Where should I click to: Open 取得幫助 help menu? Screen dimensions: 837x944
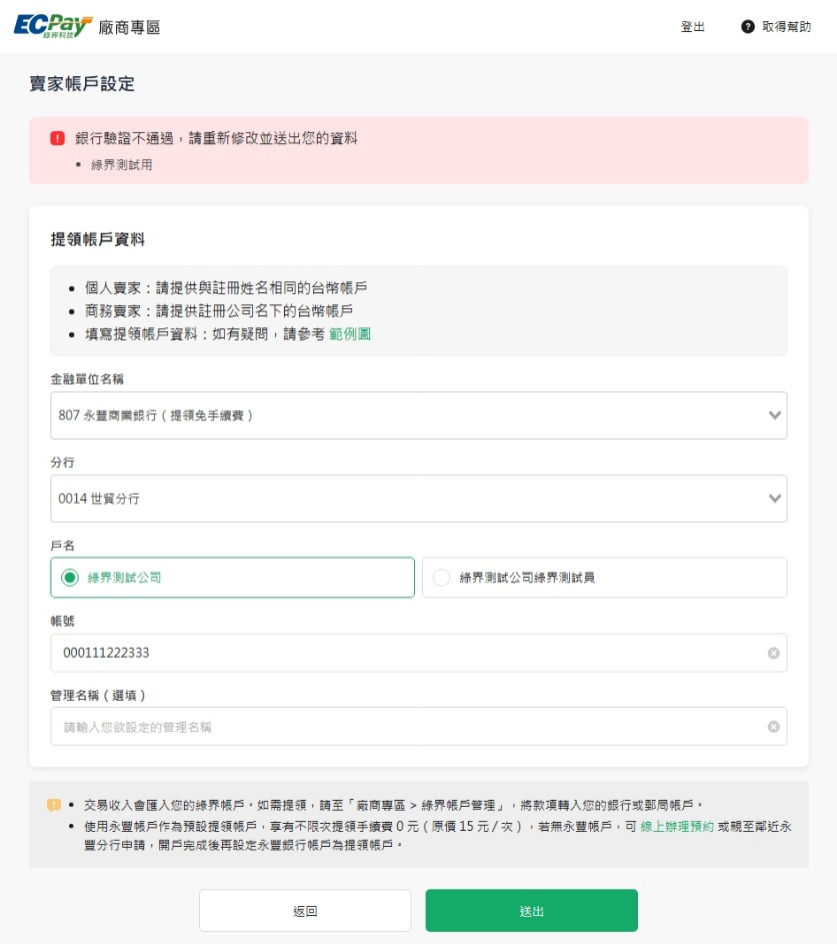point(786,27)
